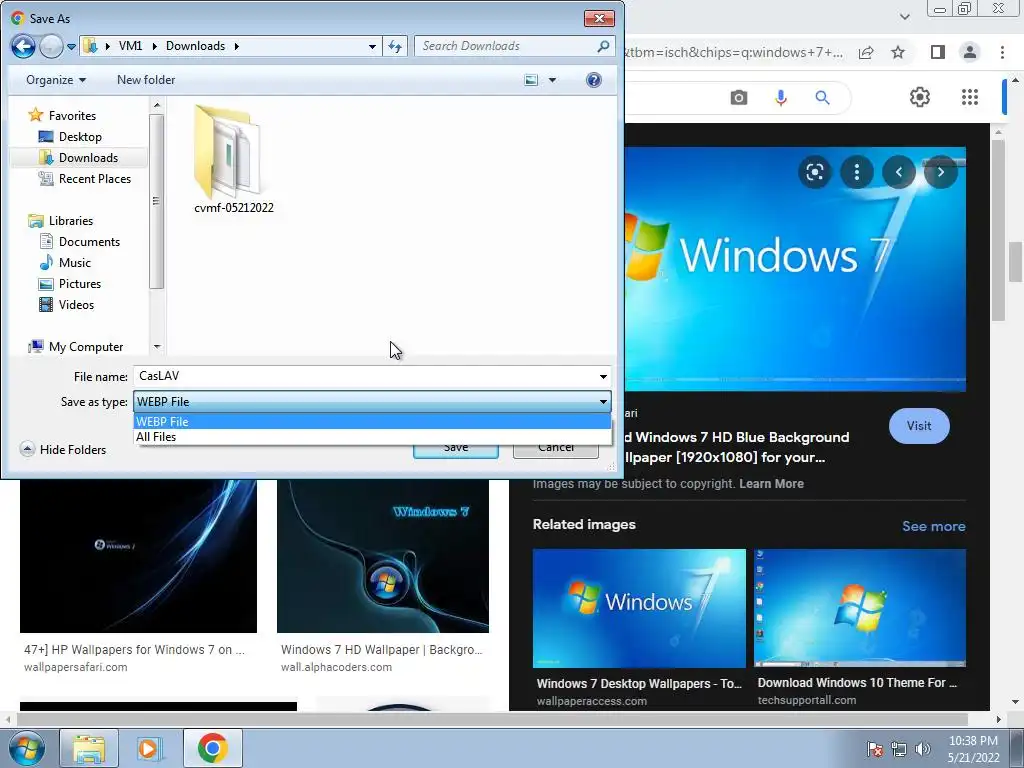
Task: Bookmark this page with the star icon
Action: (x=898, y=52)
